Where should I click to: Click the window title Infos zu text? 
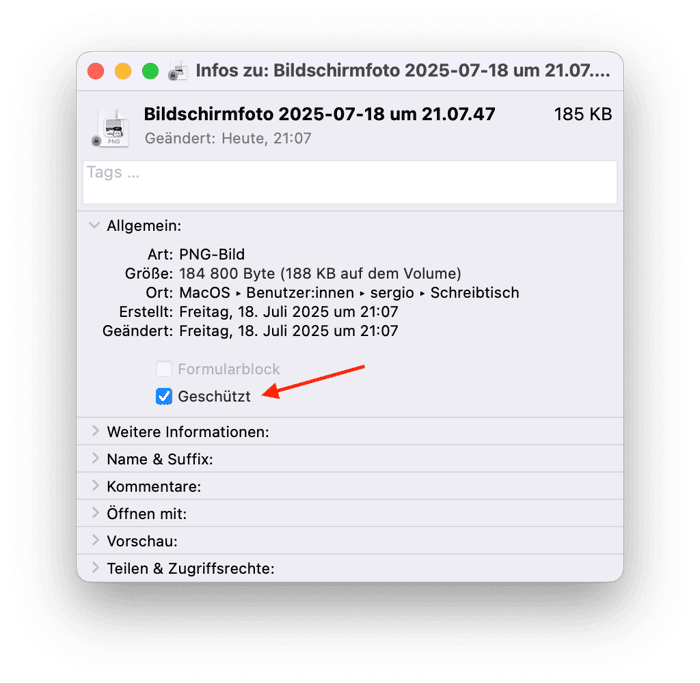(403, 71)
